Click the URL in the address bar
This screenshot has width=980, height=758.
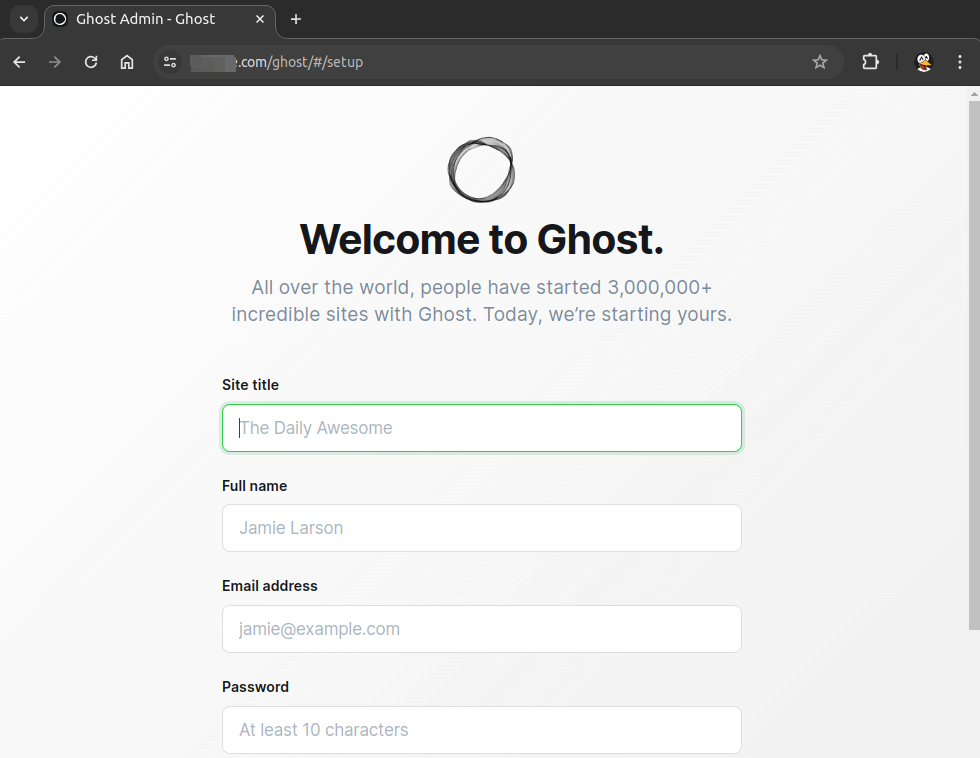coord(300,62)
